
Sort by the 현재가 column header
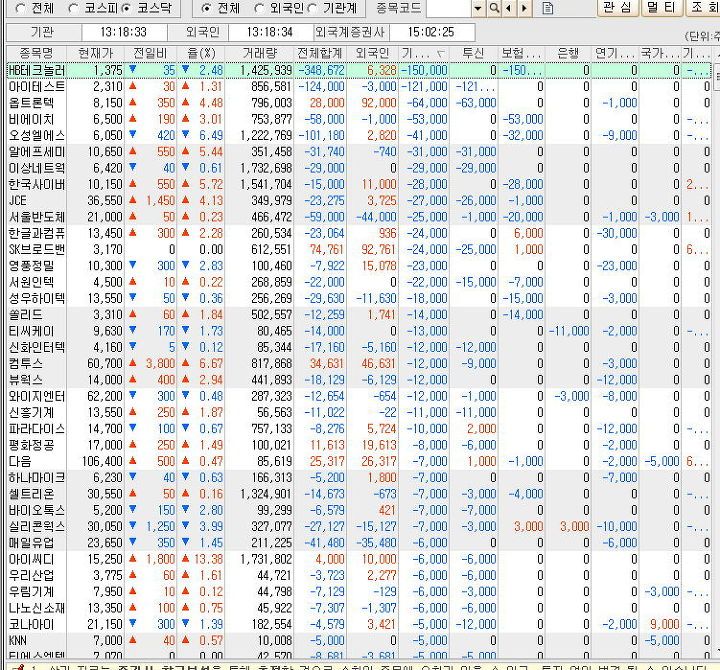(96, 53)
